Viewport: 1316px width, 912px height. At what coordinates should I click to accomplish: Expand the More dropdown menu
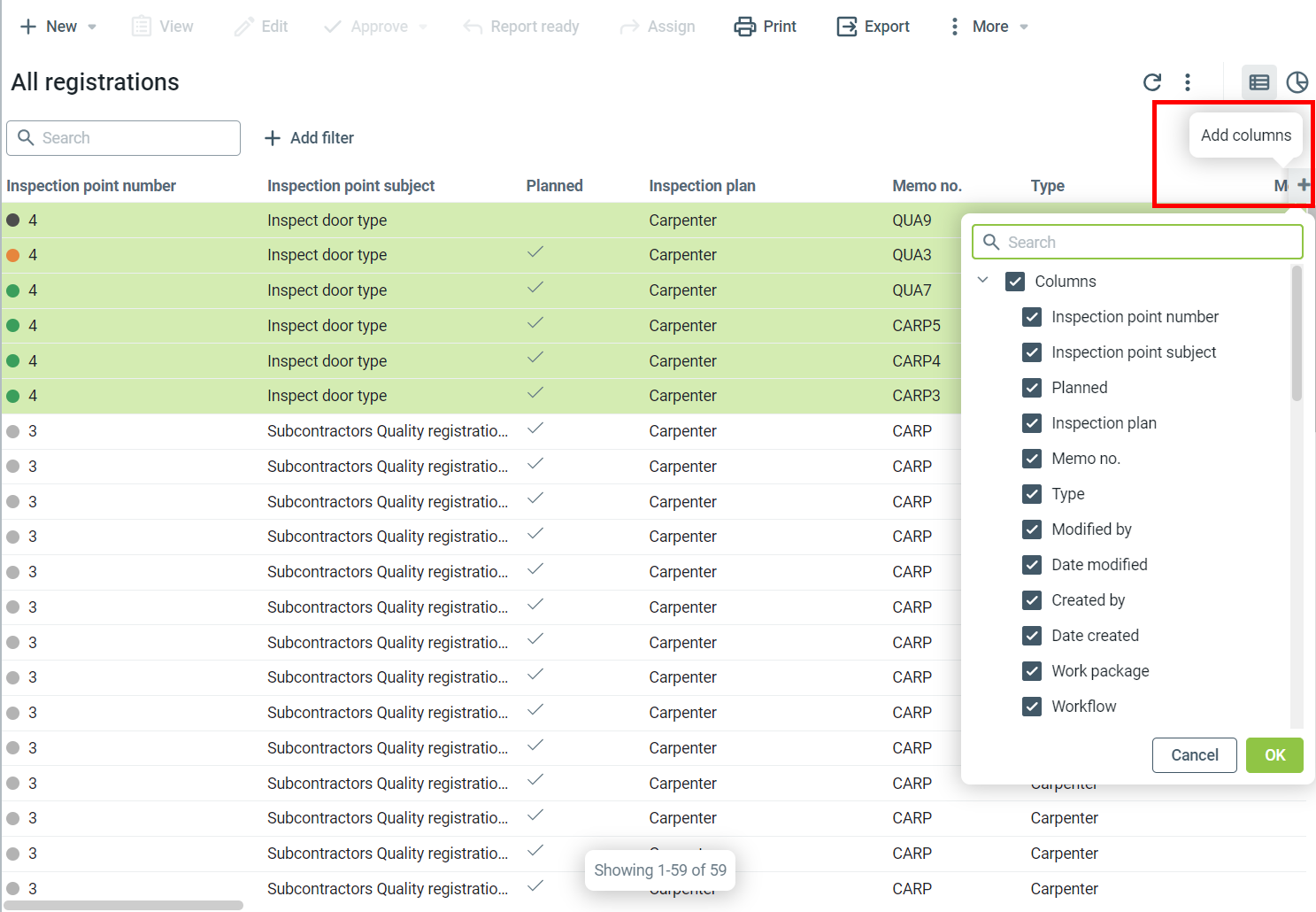click(1024, 27)
